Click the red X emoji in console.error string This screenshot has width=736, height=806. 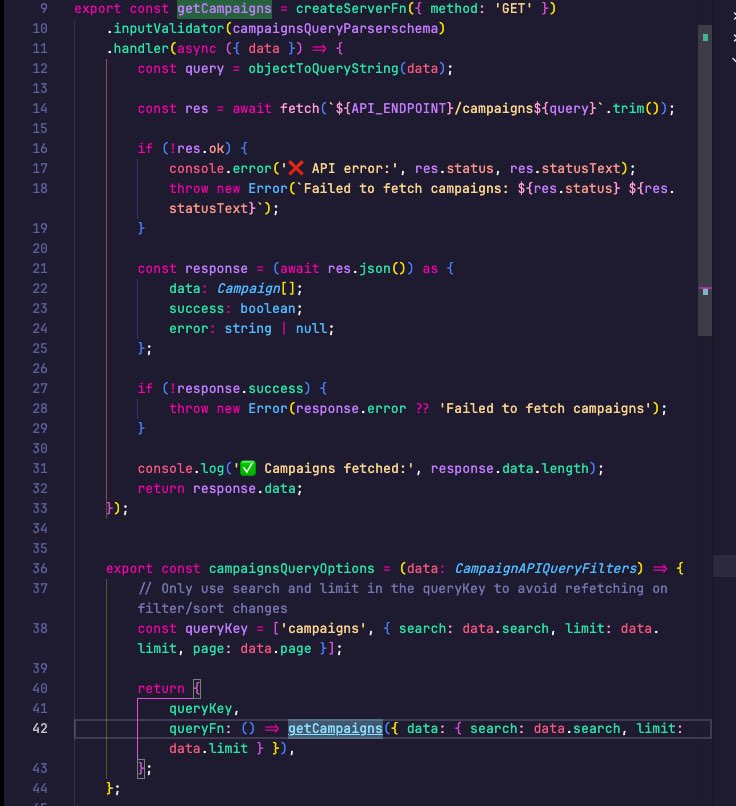[x=296, y=168]
